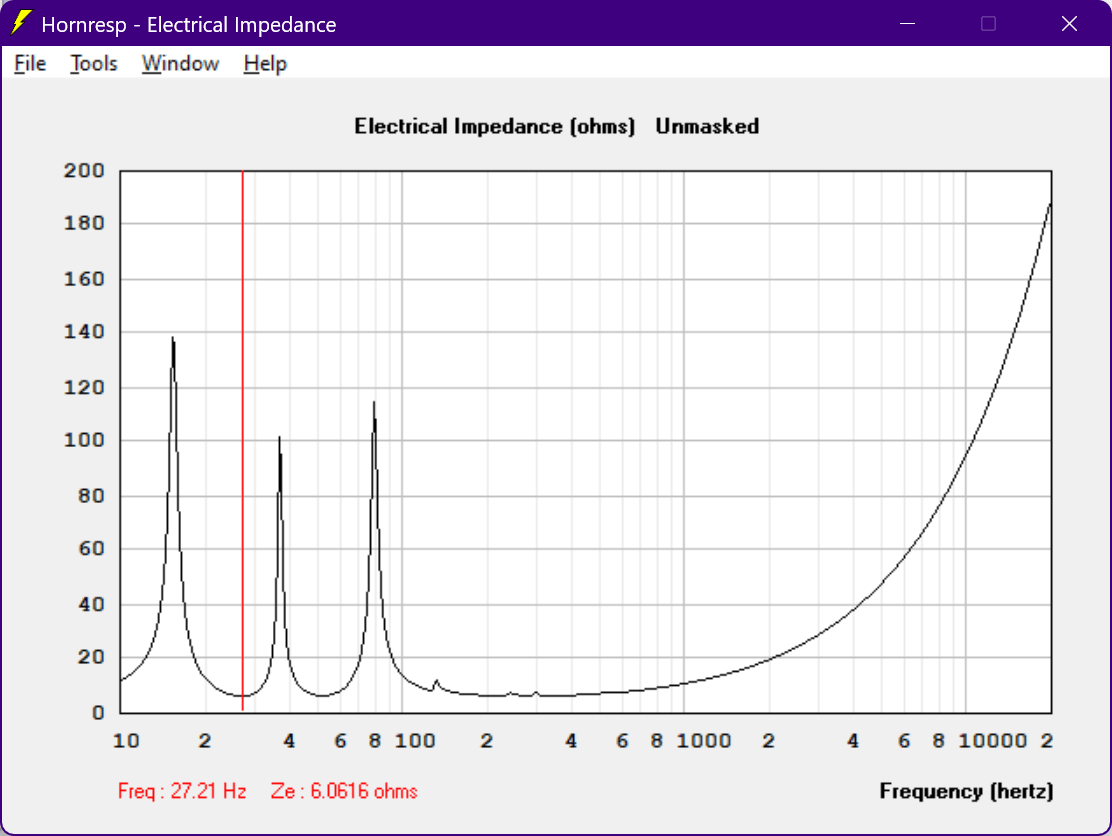
Task: Click the second impedance peak near 37 Hz
Action: 279,440
